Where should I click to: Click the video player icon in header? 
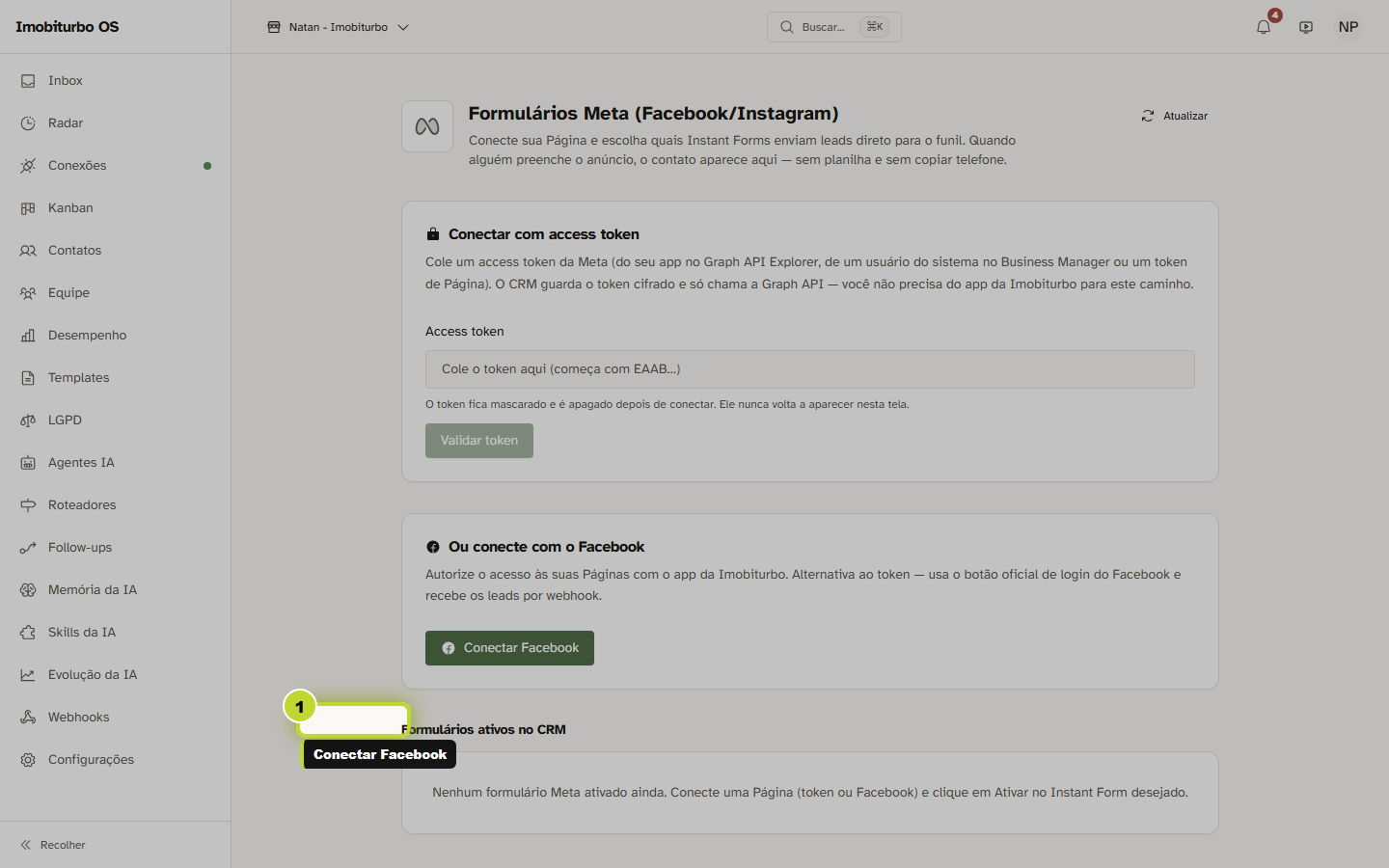point(1306,27)
